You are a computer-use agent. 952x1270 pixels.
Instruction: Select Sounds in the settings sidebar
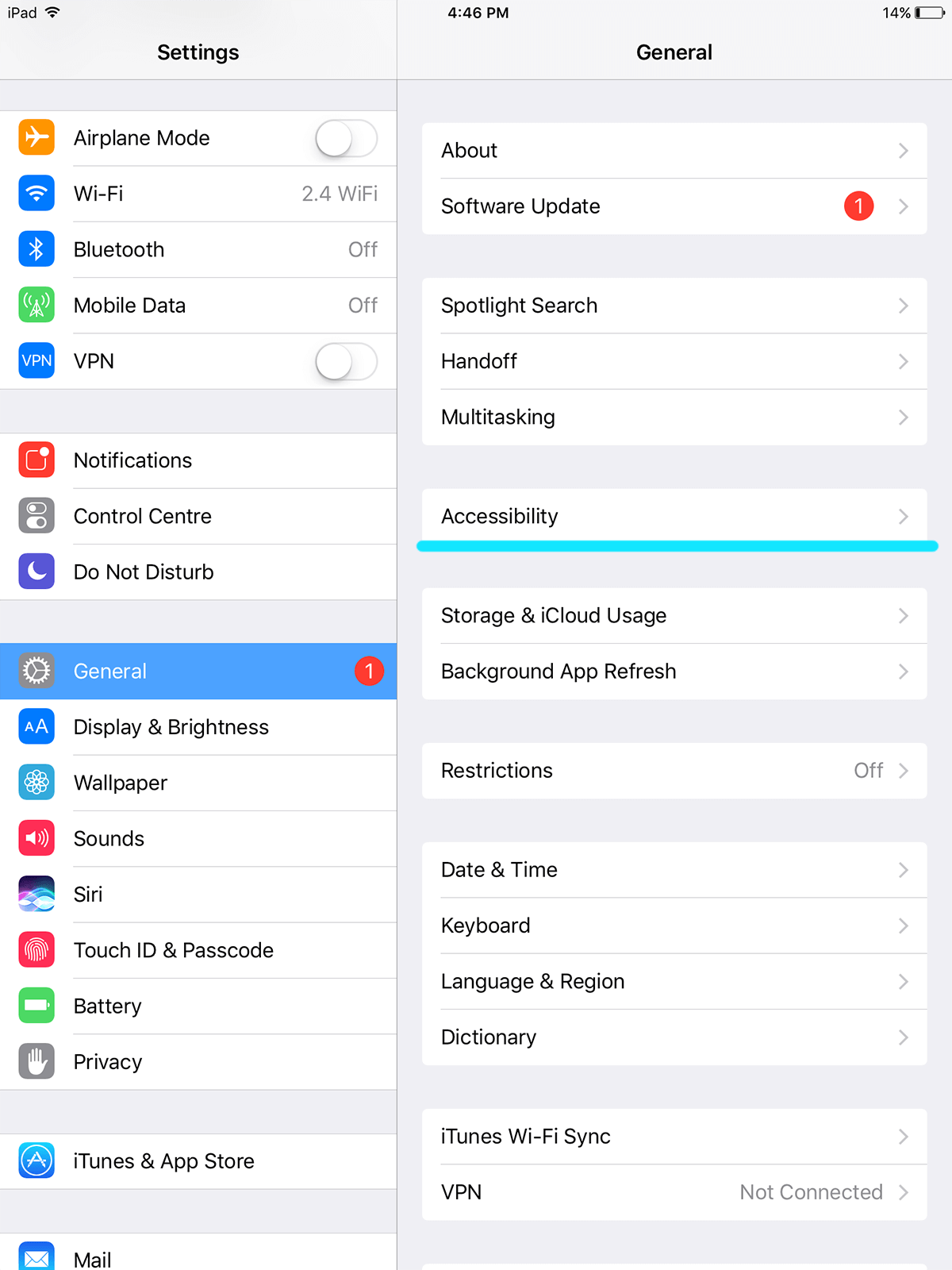198,838
